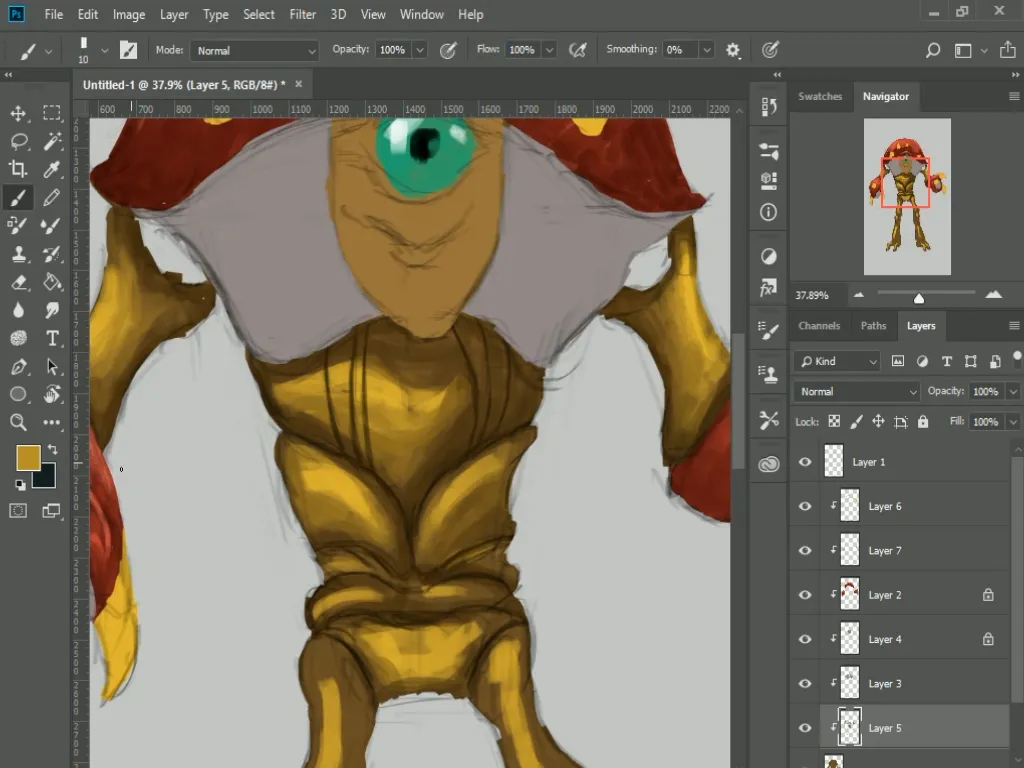Hide Layer 1 visibility eye
Image resolution: width=1024 pixels, height=768 pixels.
click(x=805, y=462)
